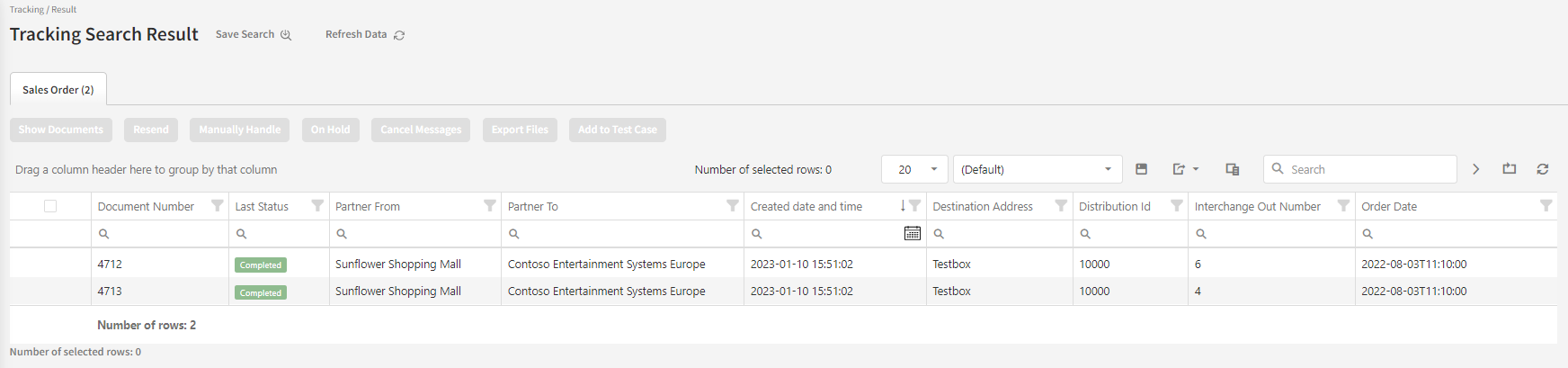Sort by Created date and time header
This screenshot has height=368, width=1568.
(x=806, y=206)
